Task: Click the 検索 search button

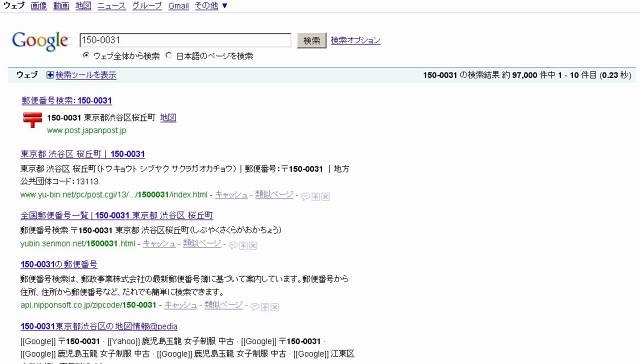Action: coord(312,40)
